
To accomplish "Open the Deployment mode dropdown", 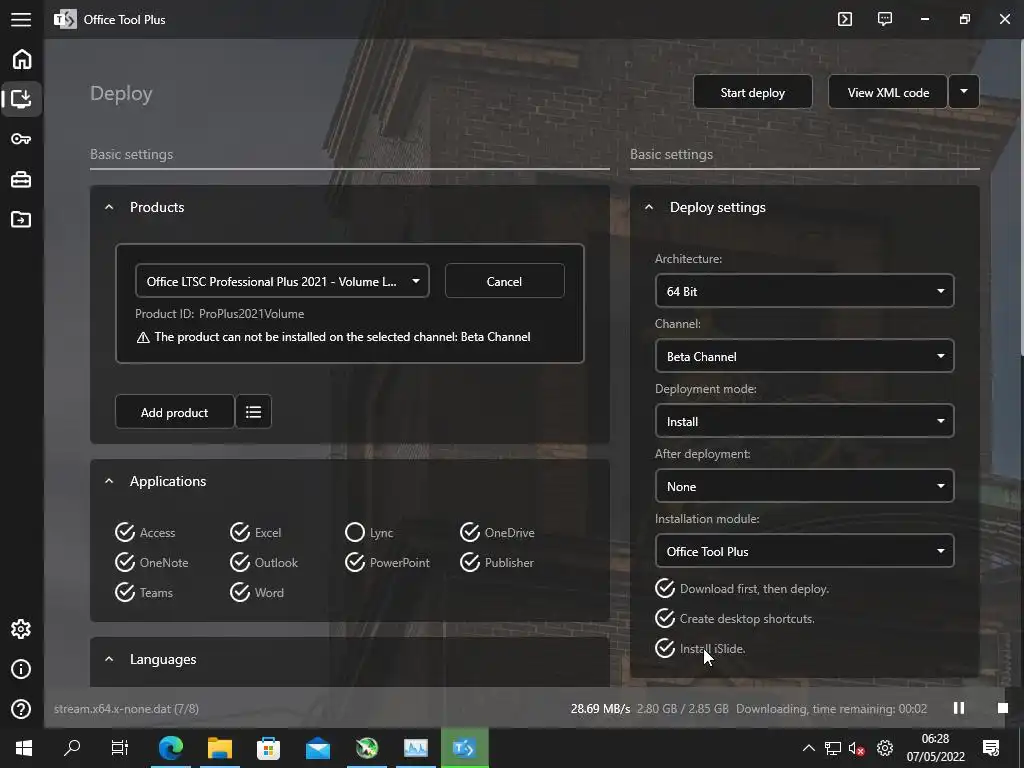I will [x=804, y=421].
